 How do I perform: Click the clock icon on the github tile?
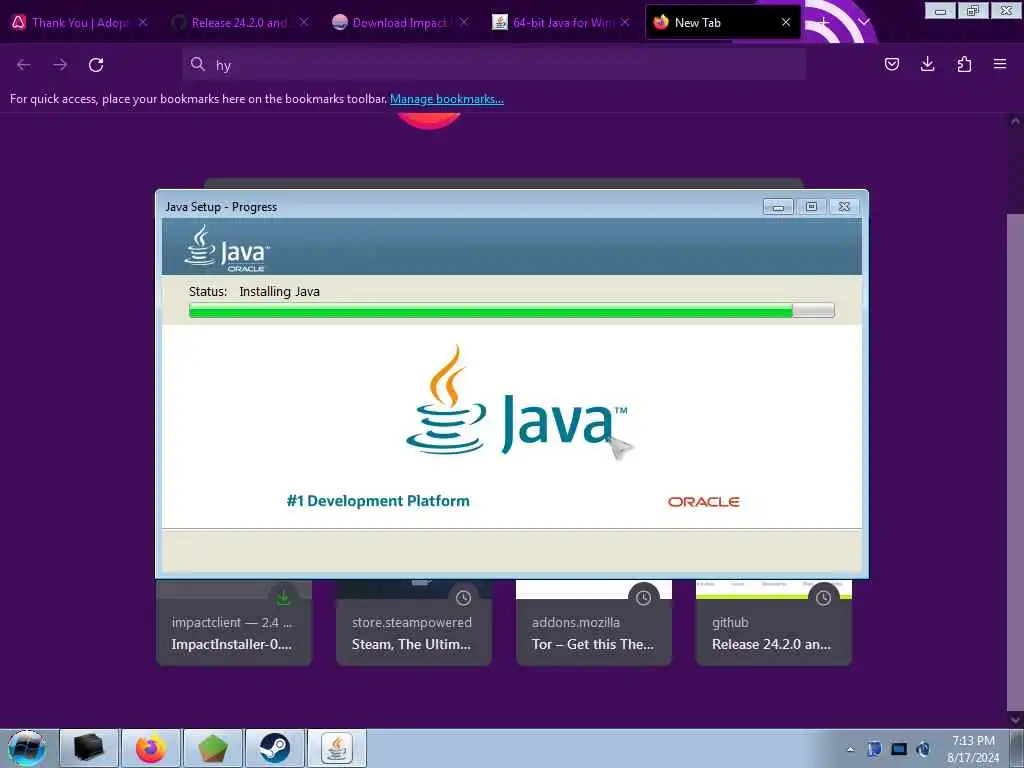pyautogui.click(x=824, y=598)
